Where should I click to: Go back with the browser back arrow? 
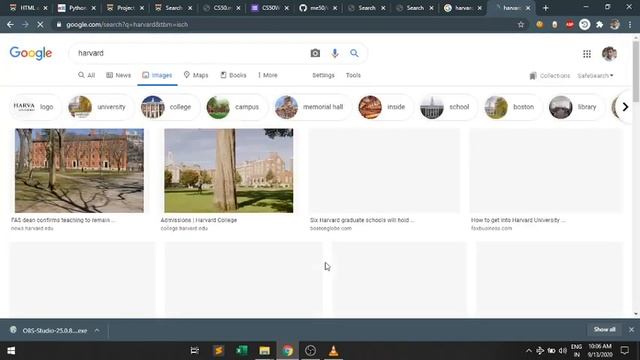coord(10,24)
